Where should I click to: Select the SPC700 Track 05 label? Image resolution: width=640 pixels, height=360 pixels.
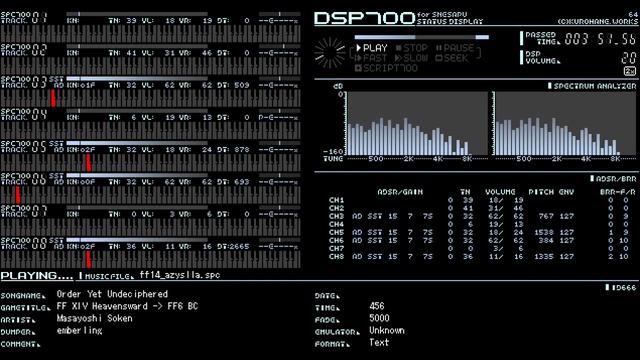point(24,147)
